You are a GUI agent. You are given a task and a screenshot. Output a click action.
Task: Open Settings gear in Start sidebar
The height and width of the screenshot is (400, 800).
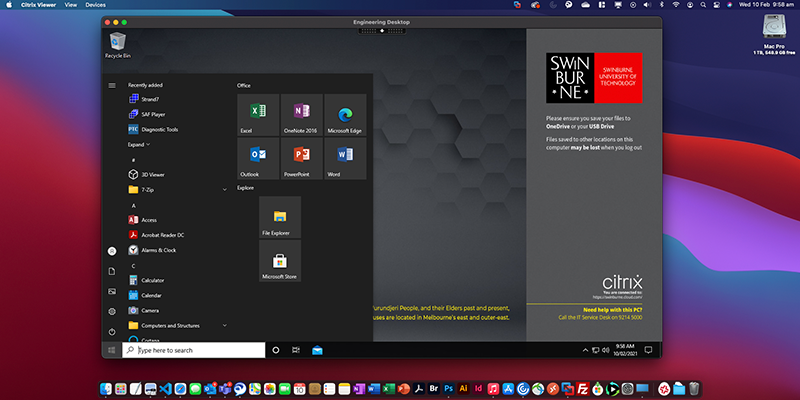pos(112,311)
